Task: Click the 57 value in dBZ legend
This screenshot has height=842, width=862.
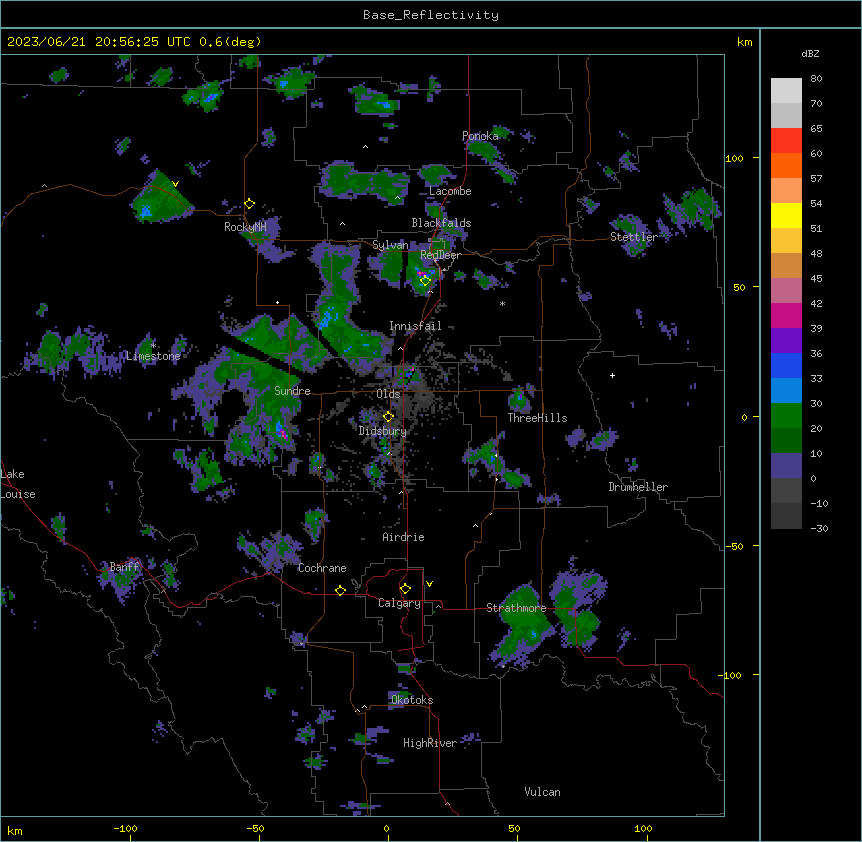Action: pos(816,179)
